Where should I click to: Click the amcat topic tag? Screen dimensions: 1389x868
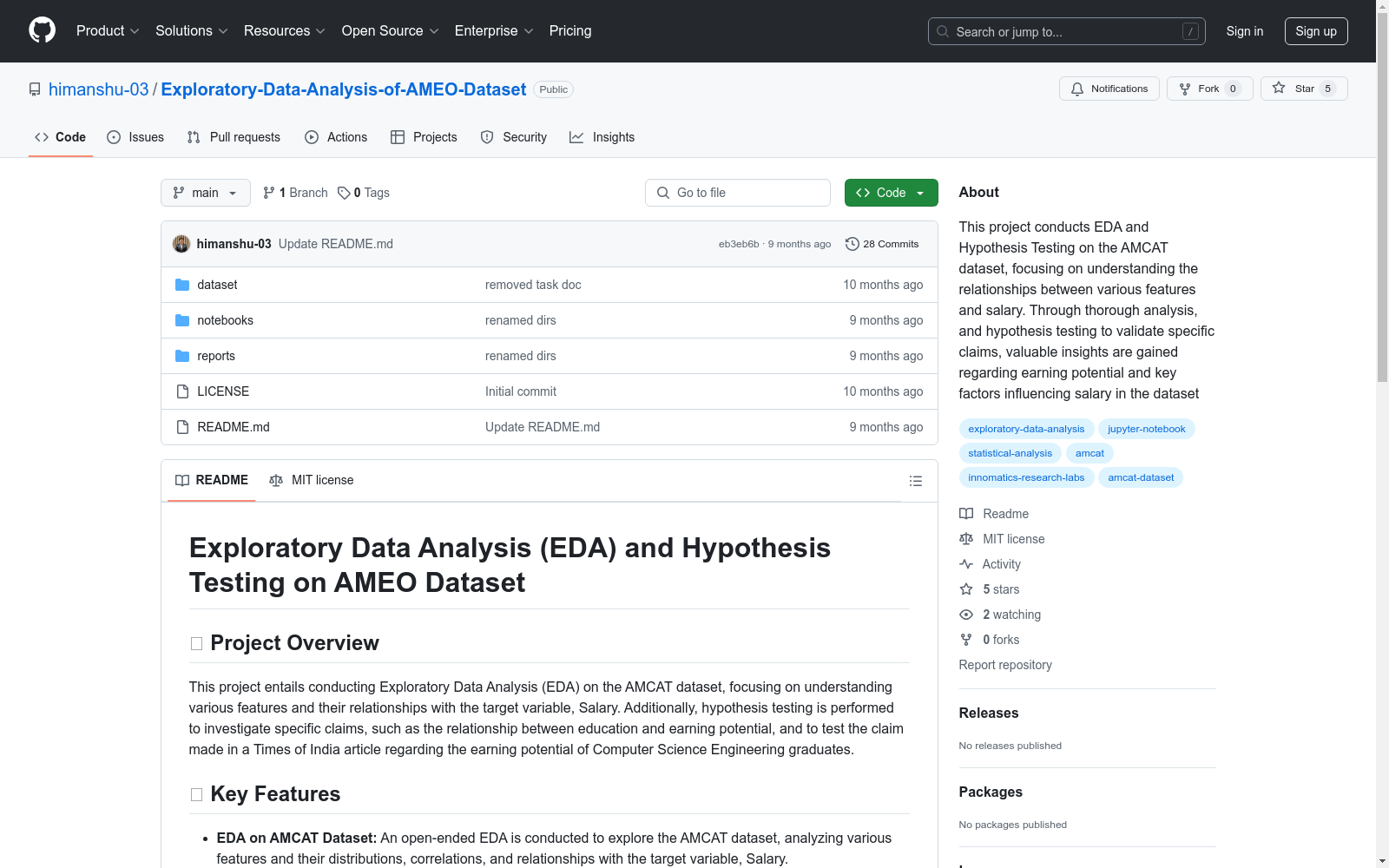click(1089, 453)
